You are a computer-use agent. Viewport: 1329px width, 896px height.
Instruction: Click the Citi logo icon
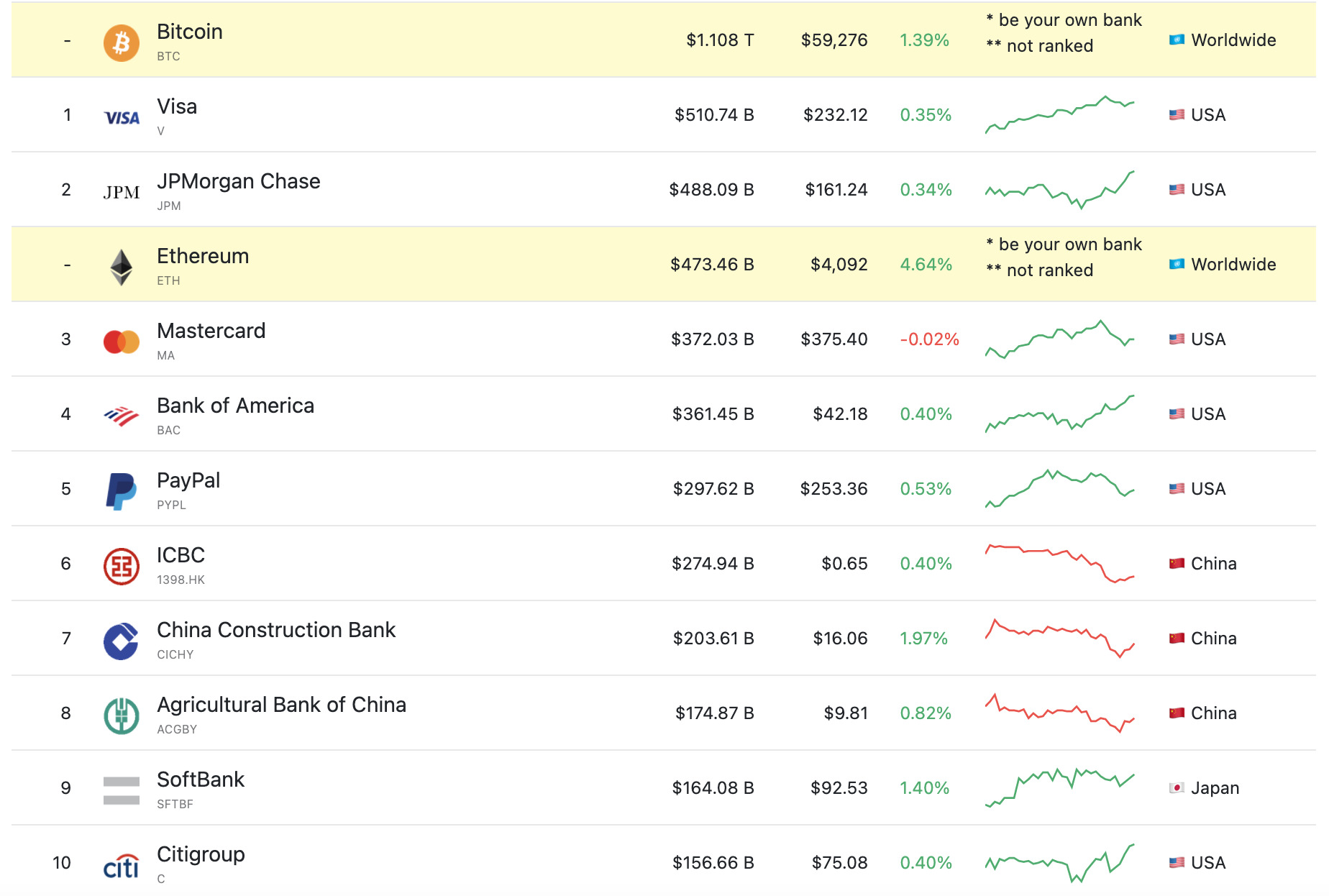click(x=122, y=867)
